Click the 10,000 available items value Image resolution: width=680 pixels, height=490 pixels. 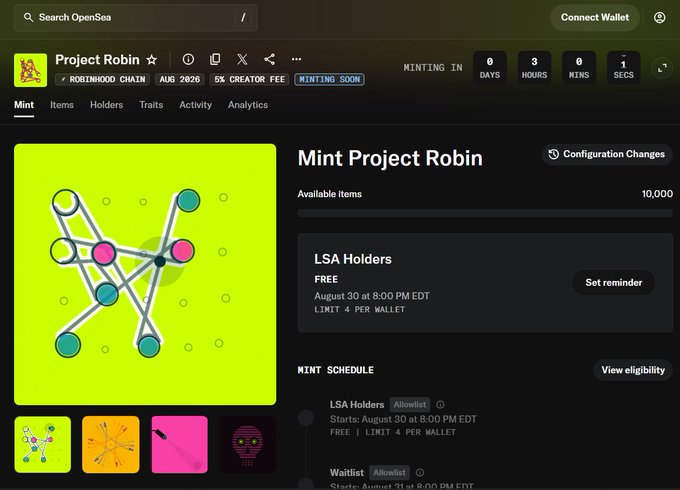tap(657, 194)
